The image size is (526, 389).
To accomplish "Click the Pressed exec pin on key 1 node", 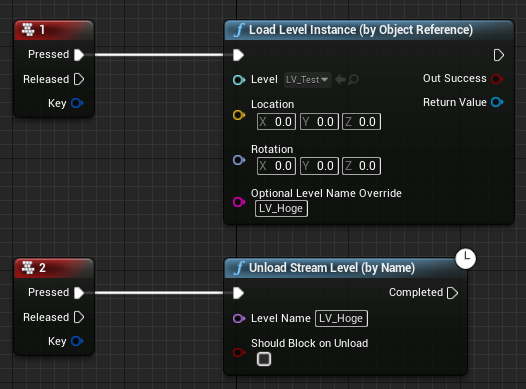I will pyautogui.click(x=79, y=55).
